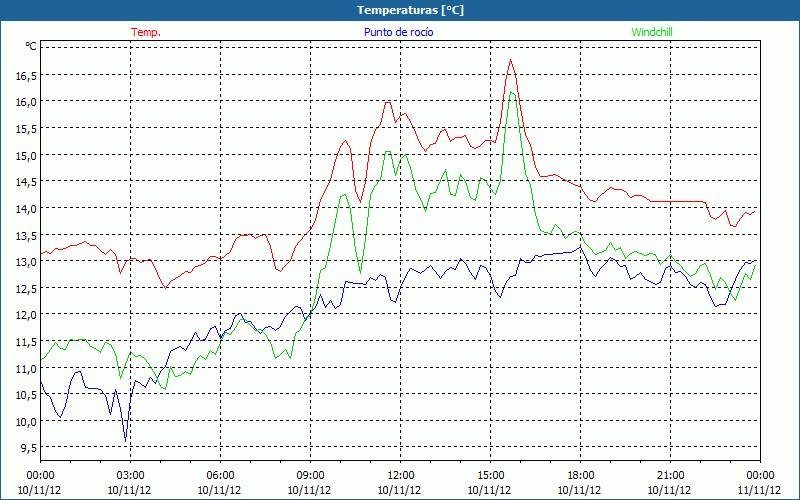Click the 'Temperaturas [°C]' chart title
This screenshot has height=500, width=800.
point(410,10)
